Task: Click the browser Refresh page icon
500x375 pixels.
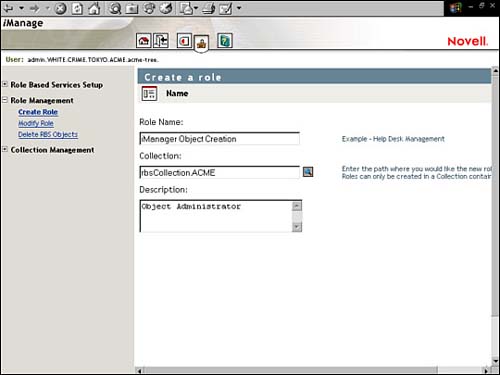Action: [x=77, y=8]
